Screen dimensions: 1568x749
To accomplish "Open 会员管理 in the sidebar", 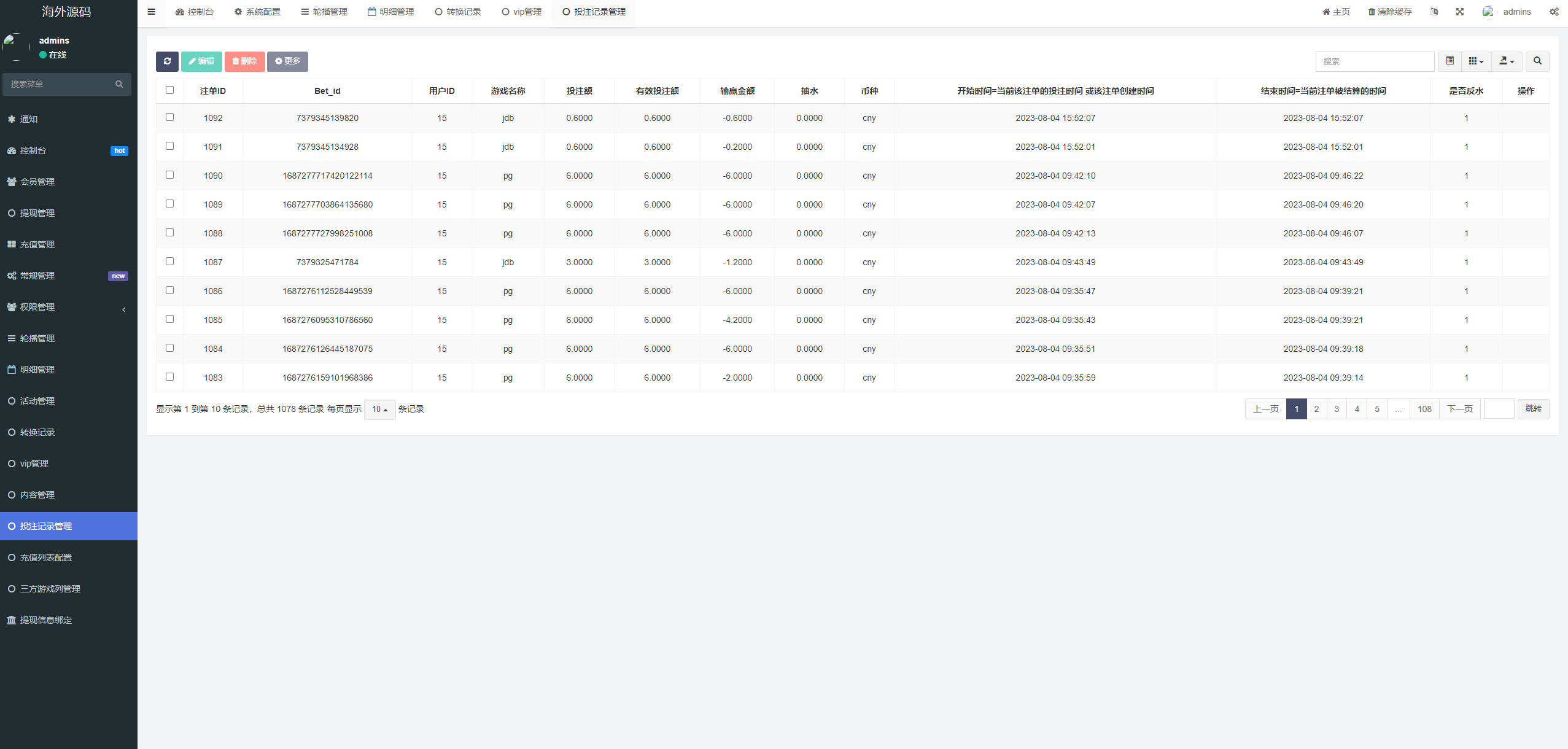I will 37,182.
